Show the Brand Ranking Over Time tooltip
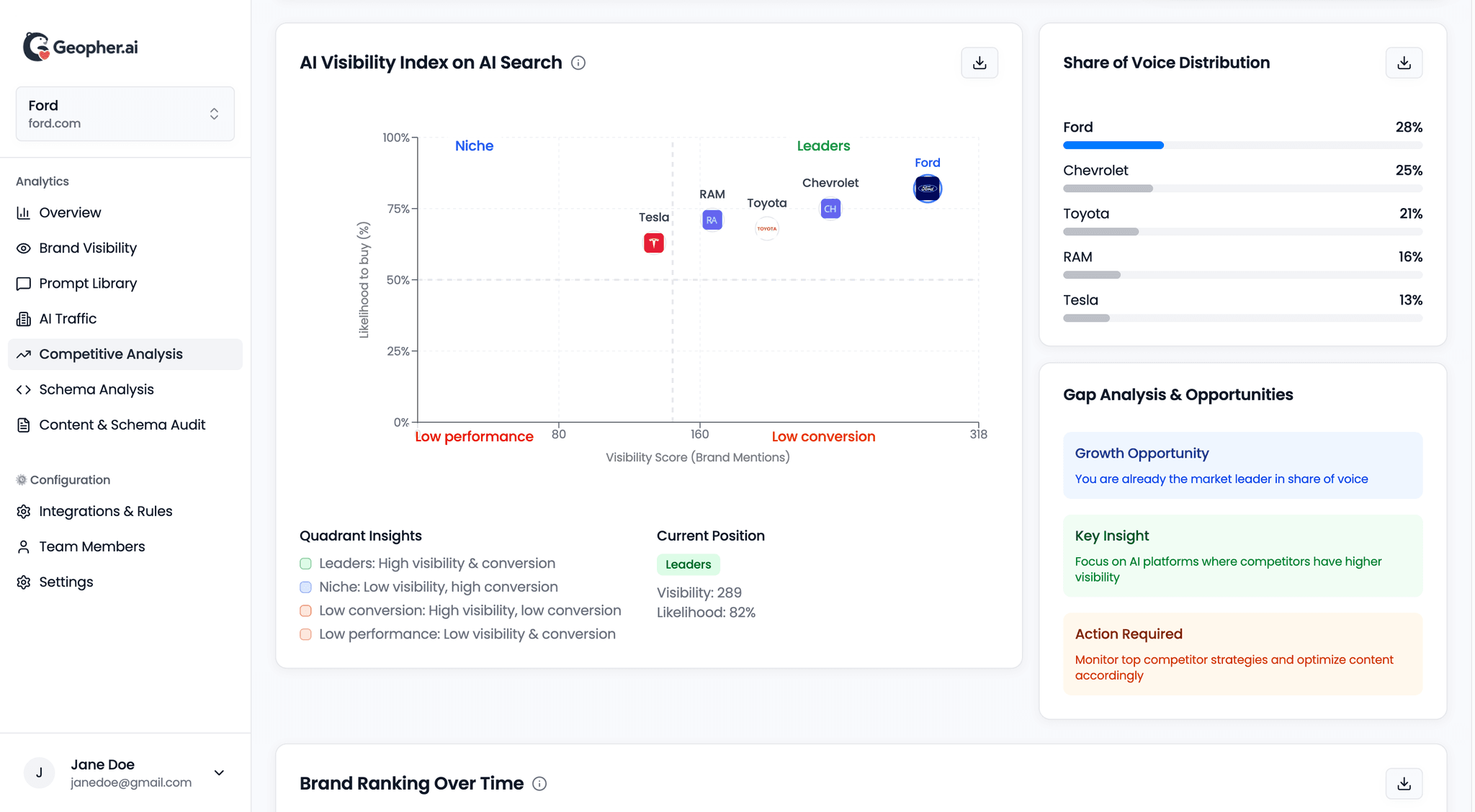The width and height of the screenshot is (1475, 812). (539, 783)
